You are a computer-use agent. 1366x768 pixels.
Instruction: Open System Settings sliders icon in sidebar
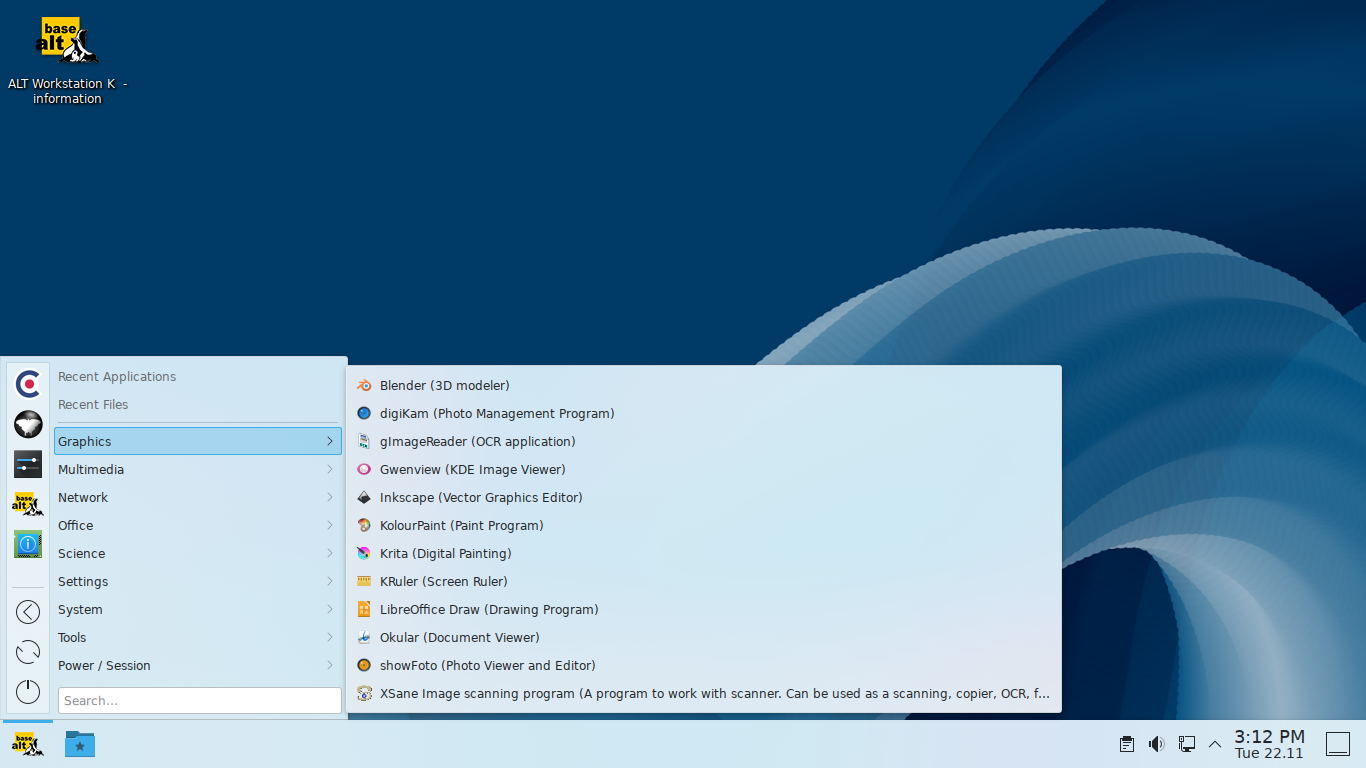(x=28, y=464)
